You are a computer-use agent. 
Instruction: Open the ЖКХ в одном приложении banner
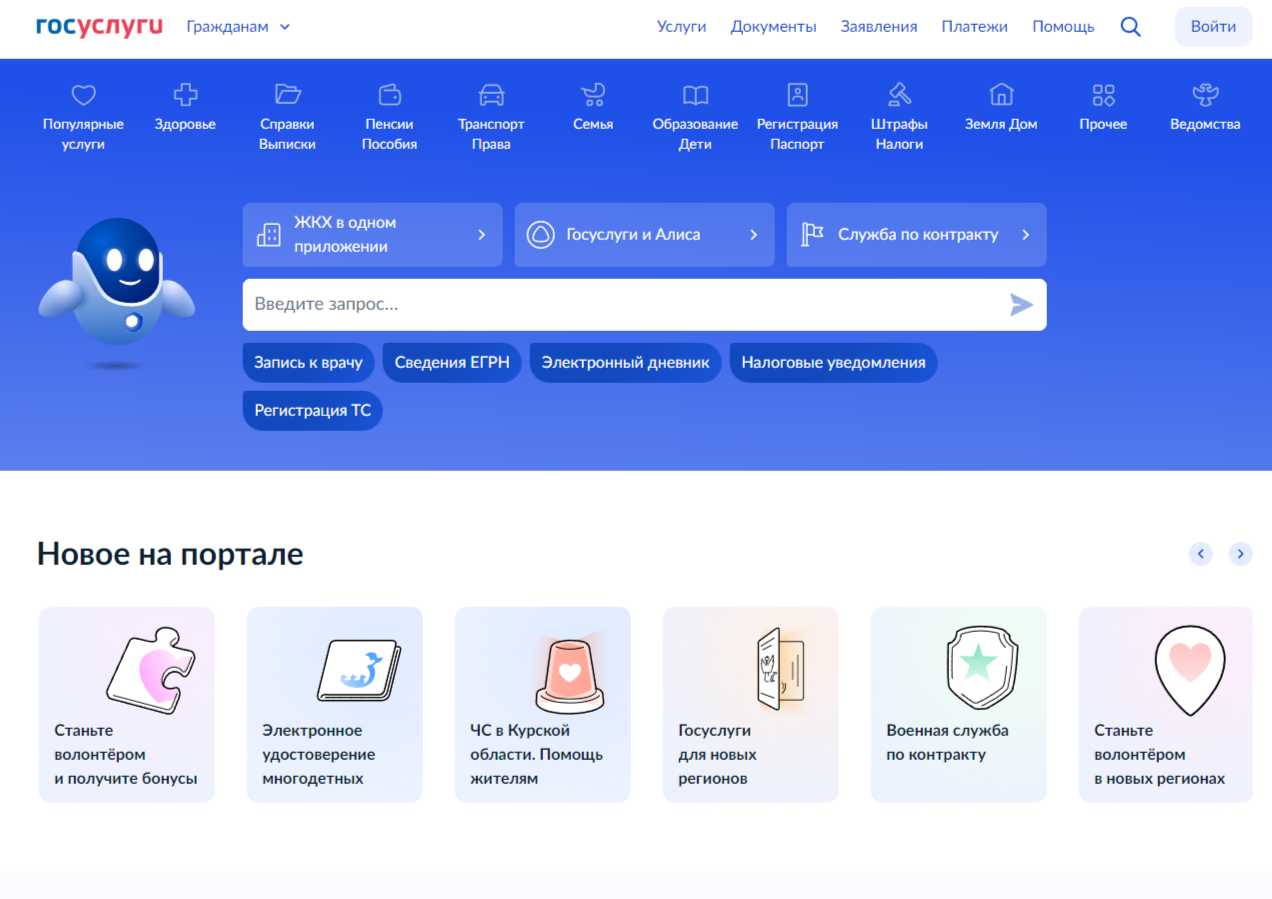372,235
